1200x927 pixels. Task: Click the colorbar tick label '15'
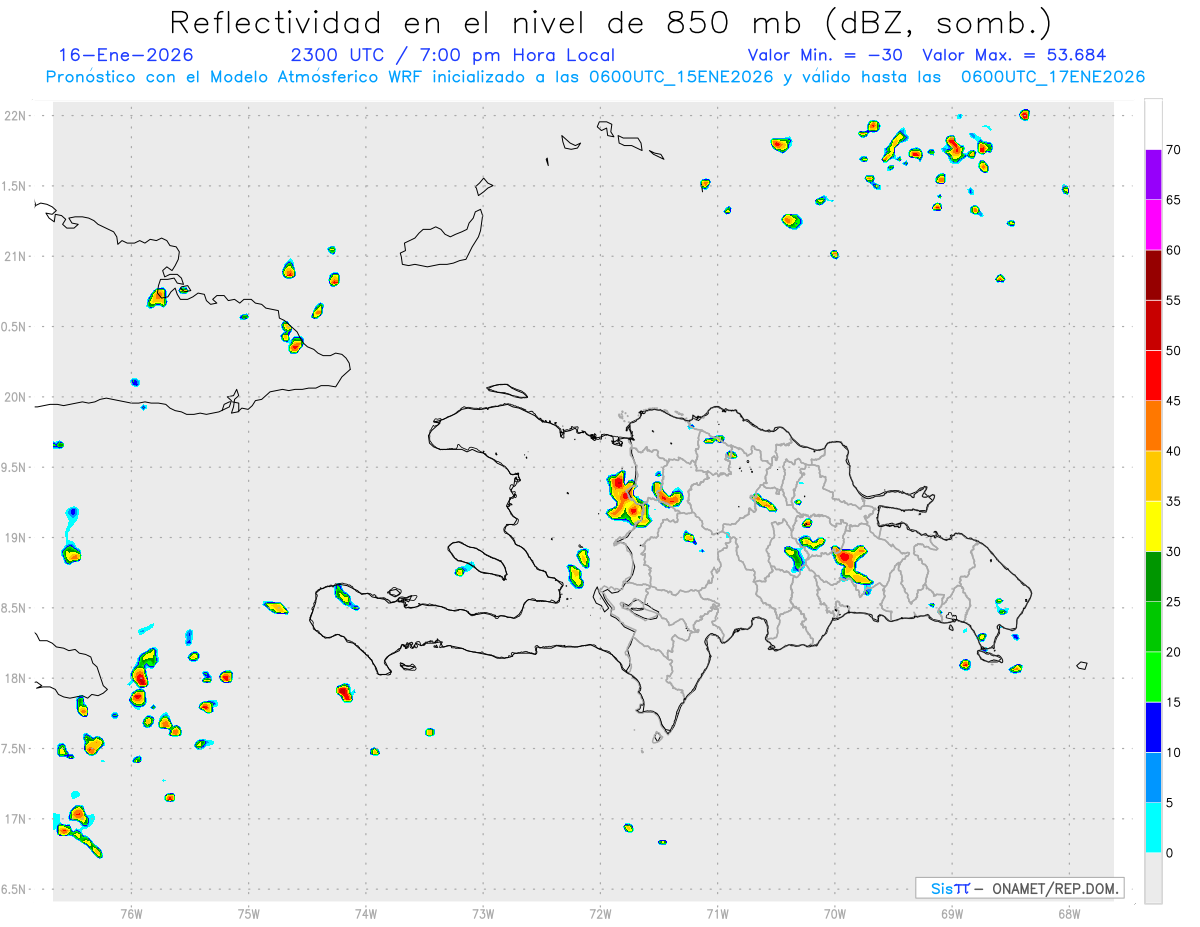pyautogui.click(x=1173, y=702)
